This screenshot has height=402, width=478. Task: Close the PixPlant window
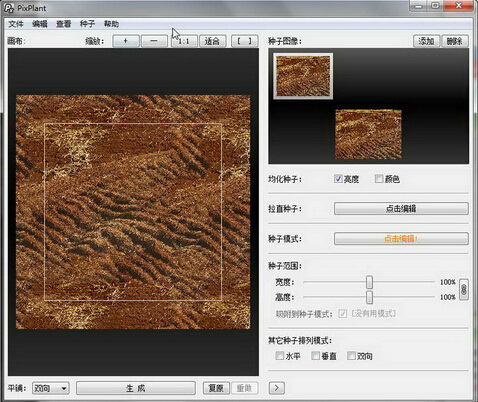click(x=459, y=6)
